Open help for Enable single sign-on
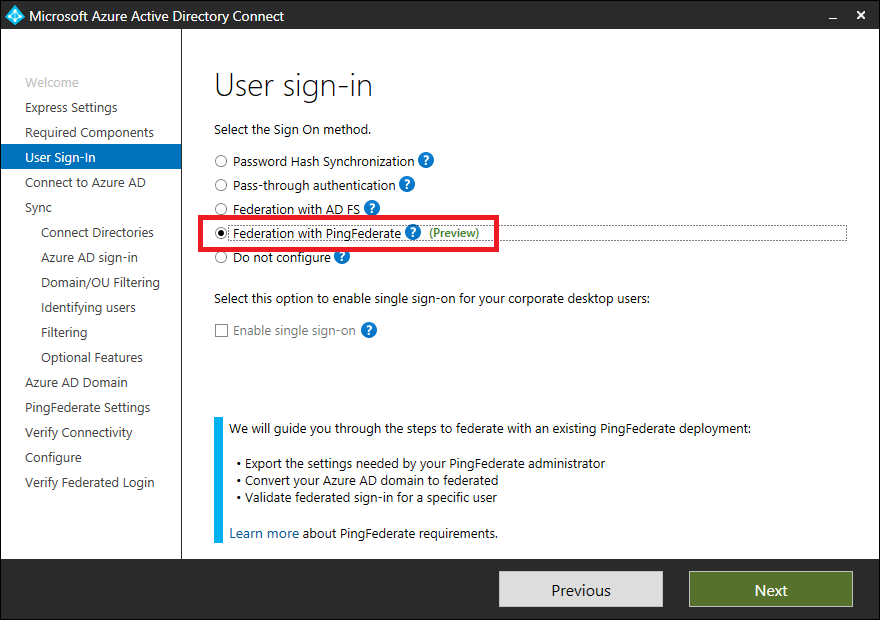The image size is (880, 620). (369, 330)
